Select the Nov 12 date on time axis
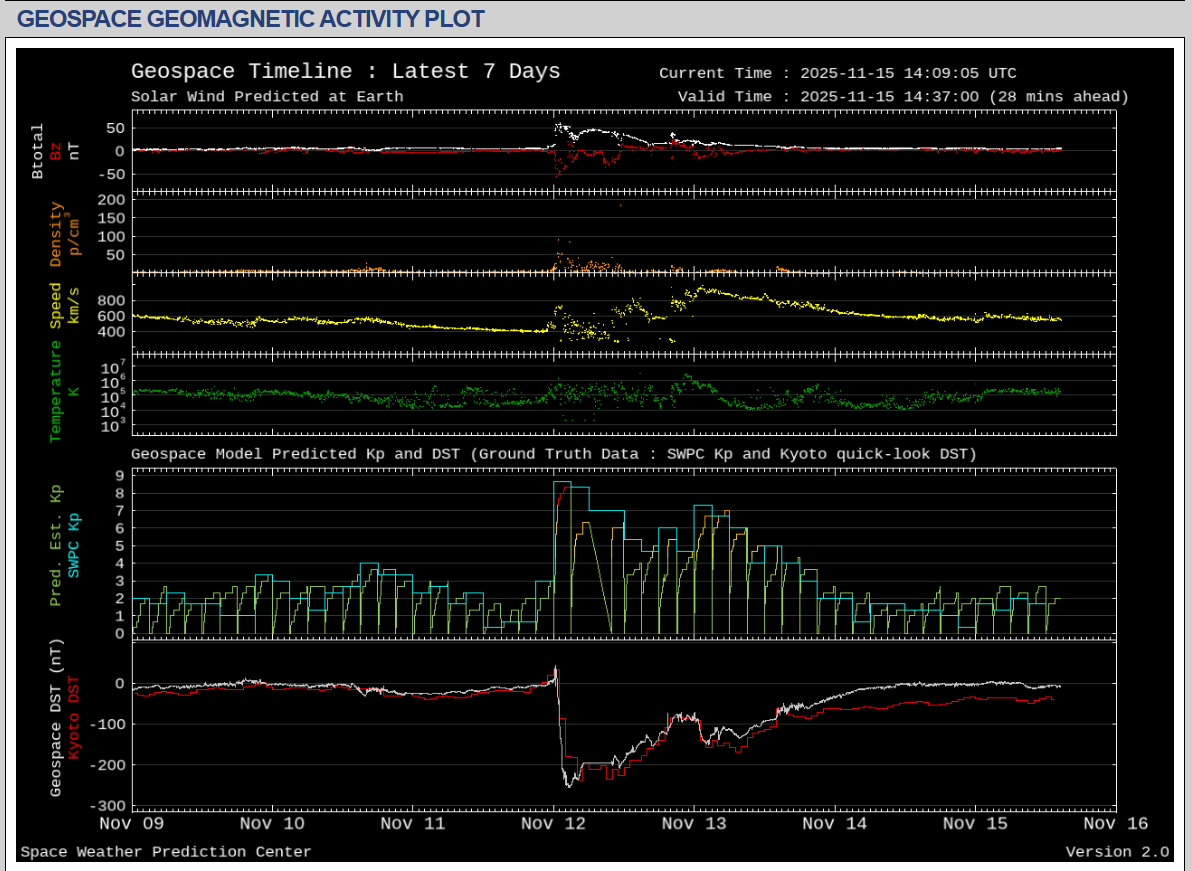Image resolution: width=1192 pixels, height=871 pixels. (554, 824)
